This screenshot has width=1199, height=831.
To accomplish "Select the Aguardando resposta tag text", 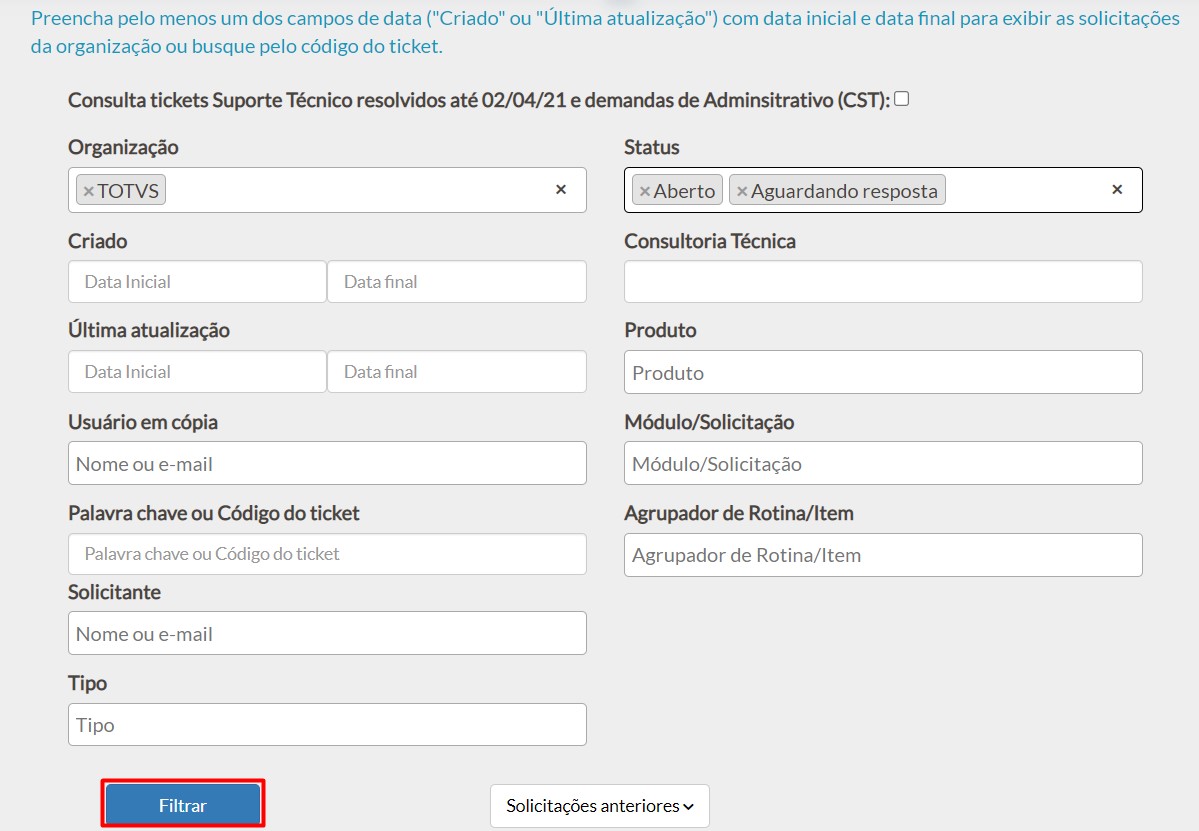I will tap(843, 191).
